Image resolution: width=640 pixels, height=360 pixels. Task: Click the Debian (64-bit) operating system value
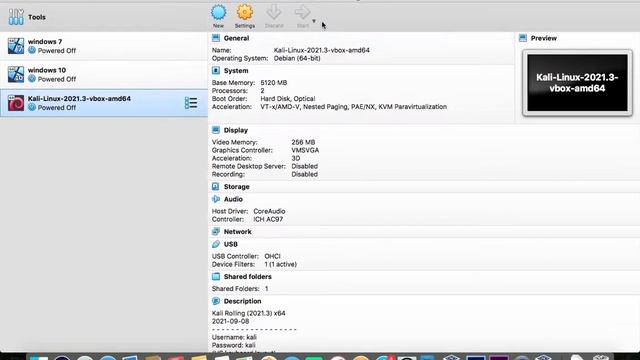click(x=297, y=58)
